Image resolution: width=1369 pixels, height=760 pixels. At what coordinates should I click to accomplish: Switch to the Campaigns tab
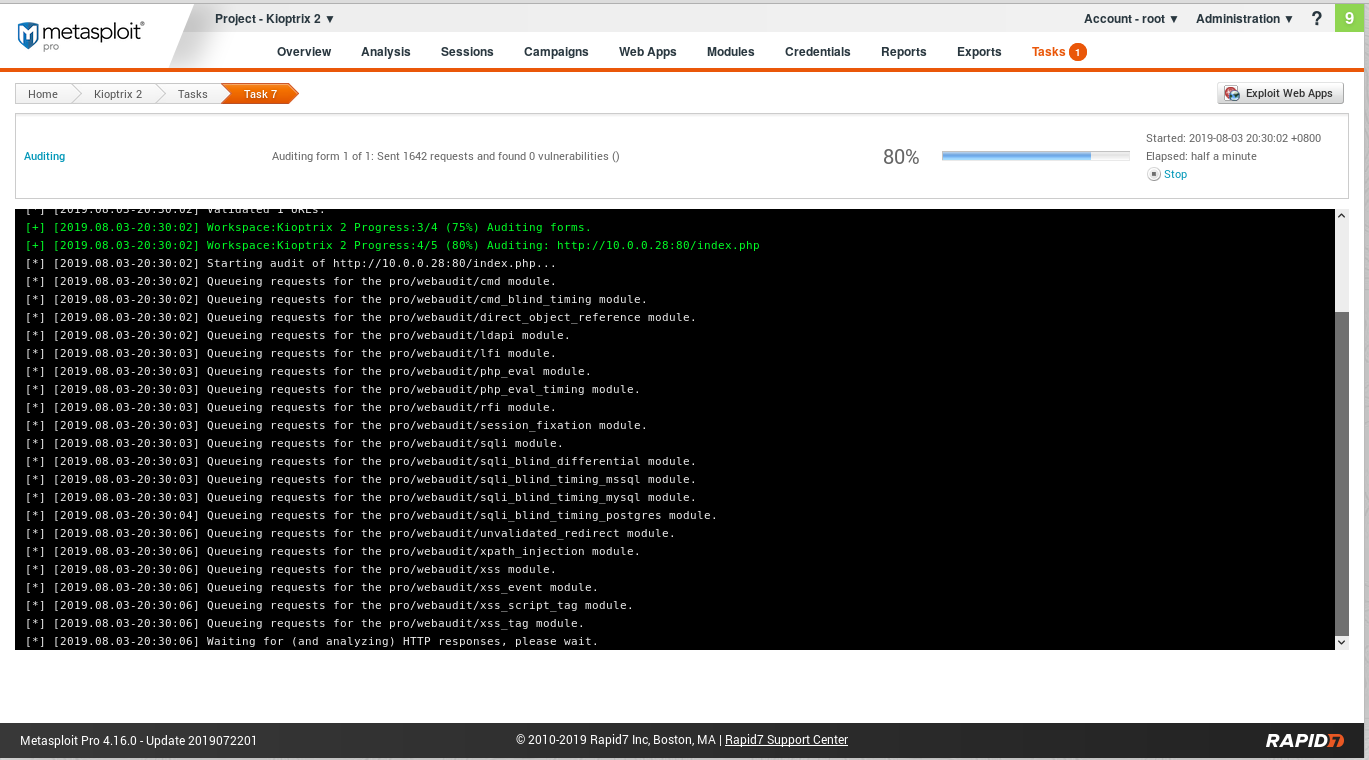556,52
